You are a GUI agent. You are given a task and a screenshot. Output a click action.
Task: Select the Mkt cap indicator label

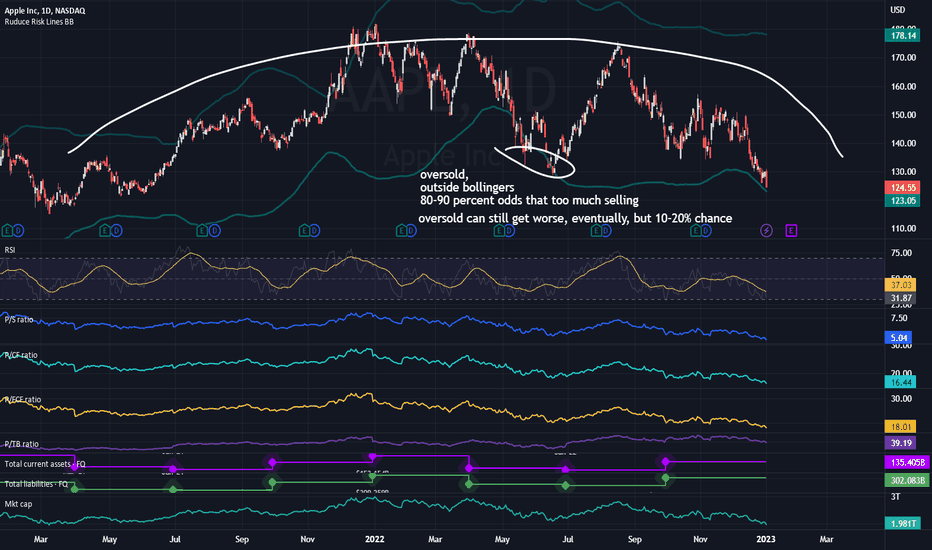[x=18, y=504]
